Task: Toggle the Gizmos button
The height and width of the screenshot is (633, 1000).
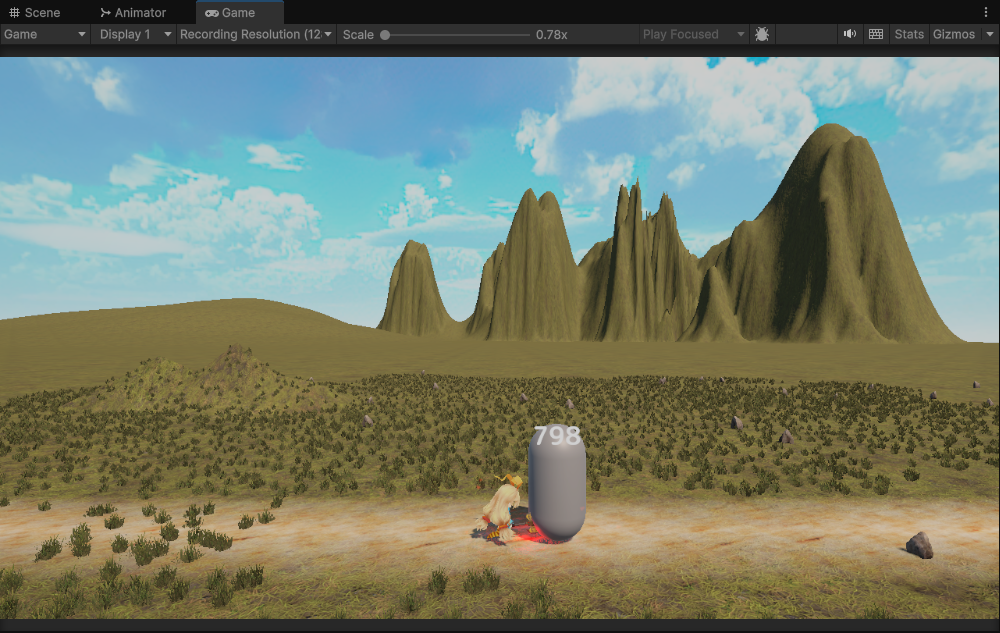Action: 953,34
